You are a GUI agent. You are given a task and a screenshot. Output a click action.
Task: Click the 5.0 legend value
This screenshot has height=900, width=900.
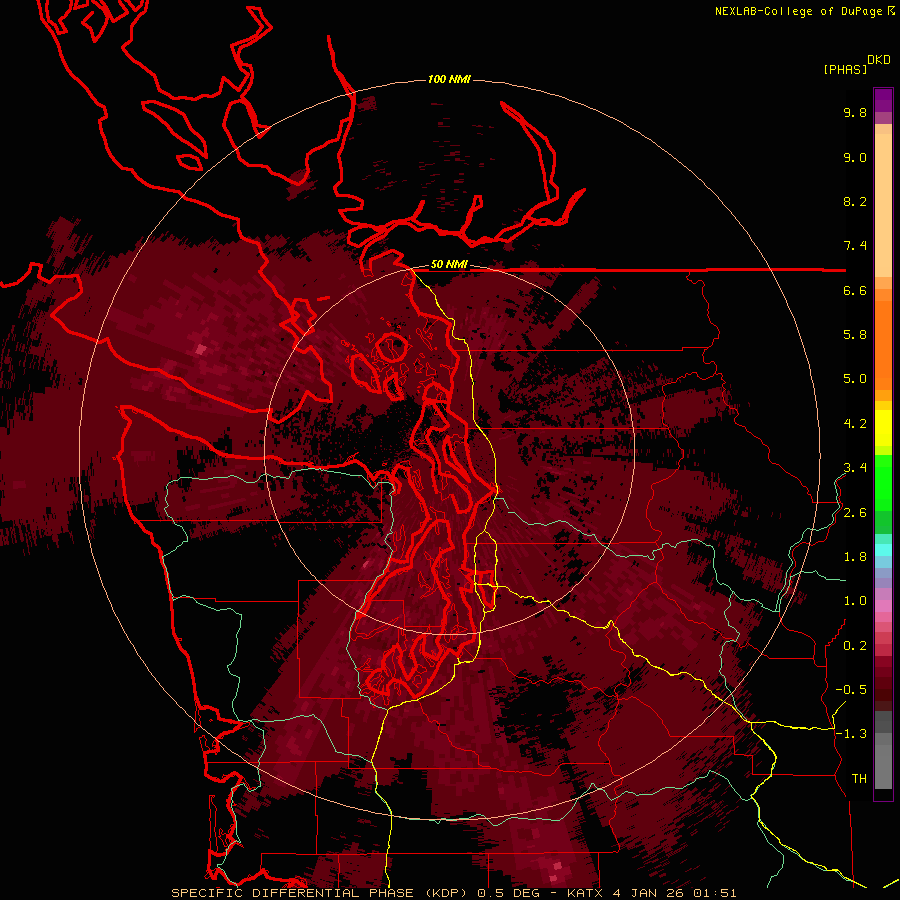click(x=855, y=379)
